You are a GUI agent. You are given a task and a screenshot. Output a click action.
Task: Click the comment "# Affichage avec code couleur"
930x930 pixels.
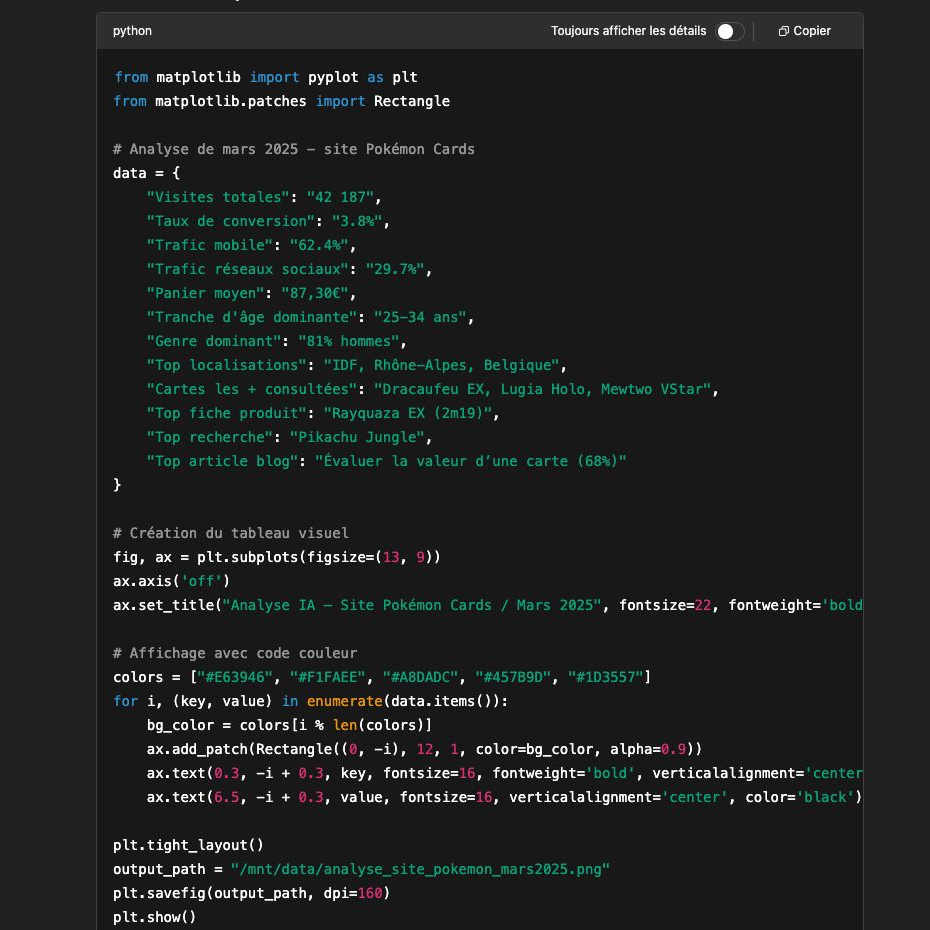coord(235,654)
